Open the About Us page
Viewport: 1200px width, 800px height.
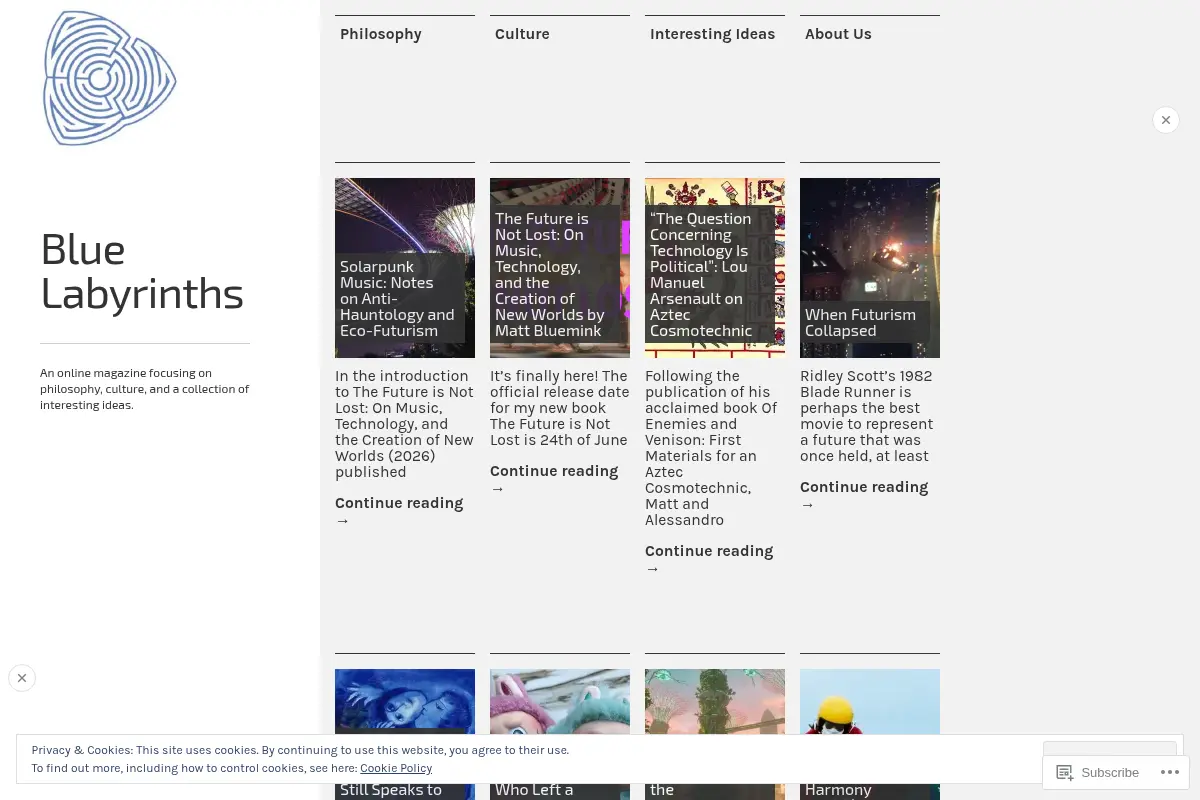[x=838, y=34]
